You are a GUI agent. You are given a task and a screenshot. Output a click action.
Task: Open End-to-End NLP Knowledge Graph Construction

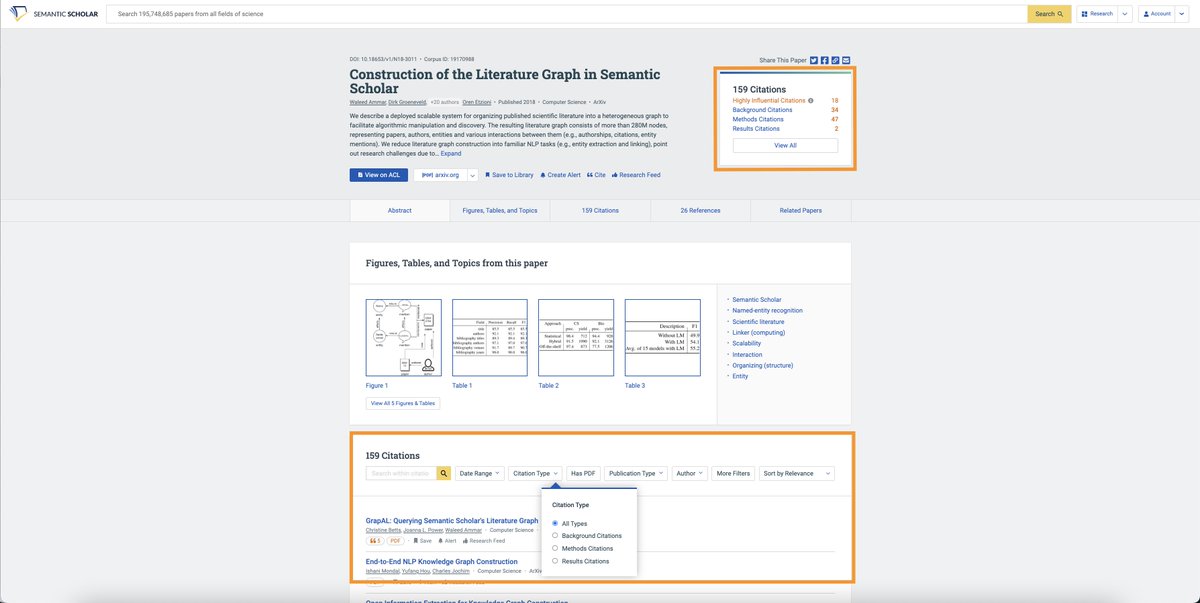pyautogui.click(x=442, y=562)
